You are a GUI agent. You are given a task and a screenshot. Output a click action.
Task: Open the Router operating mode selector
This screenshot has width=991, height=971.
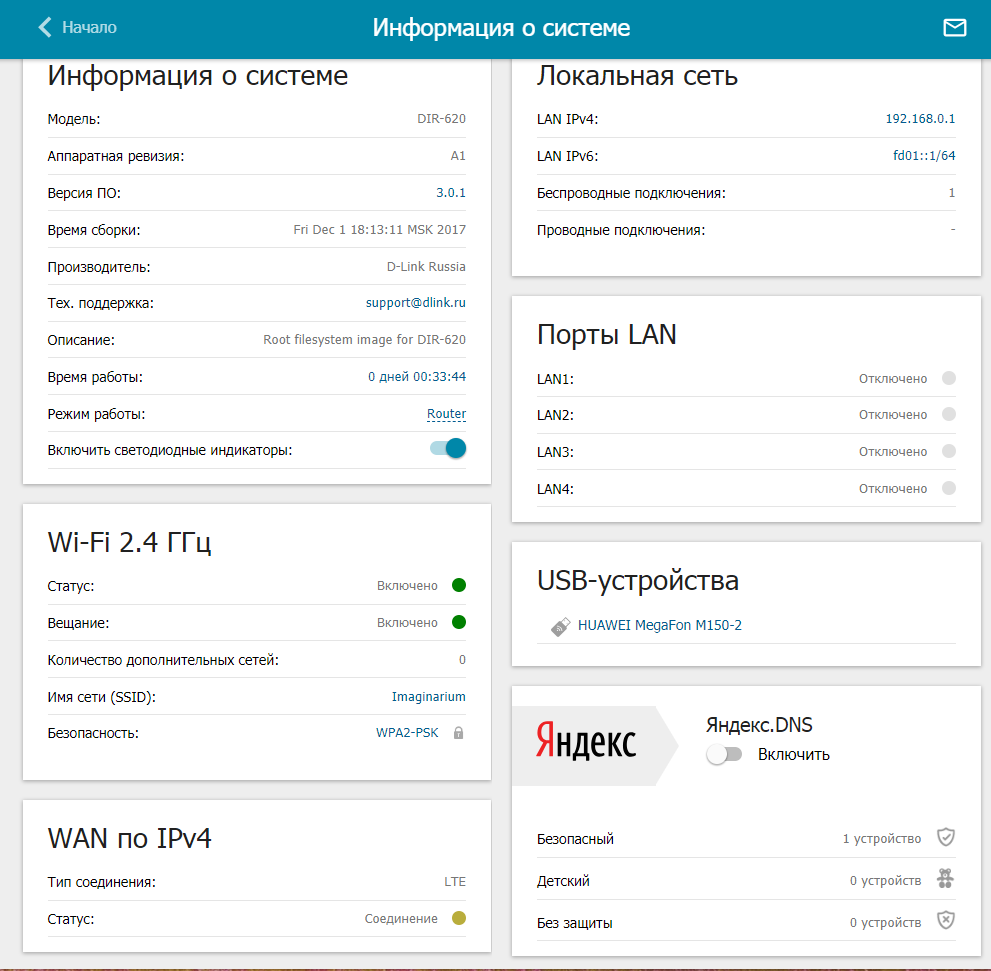tap(446, 414)
